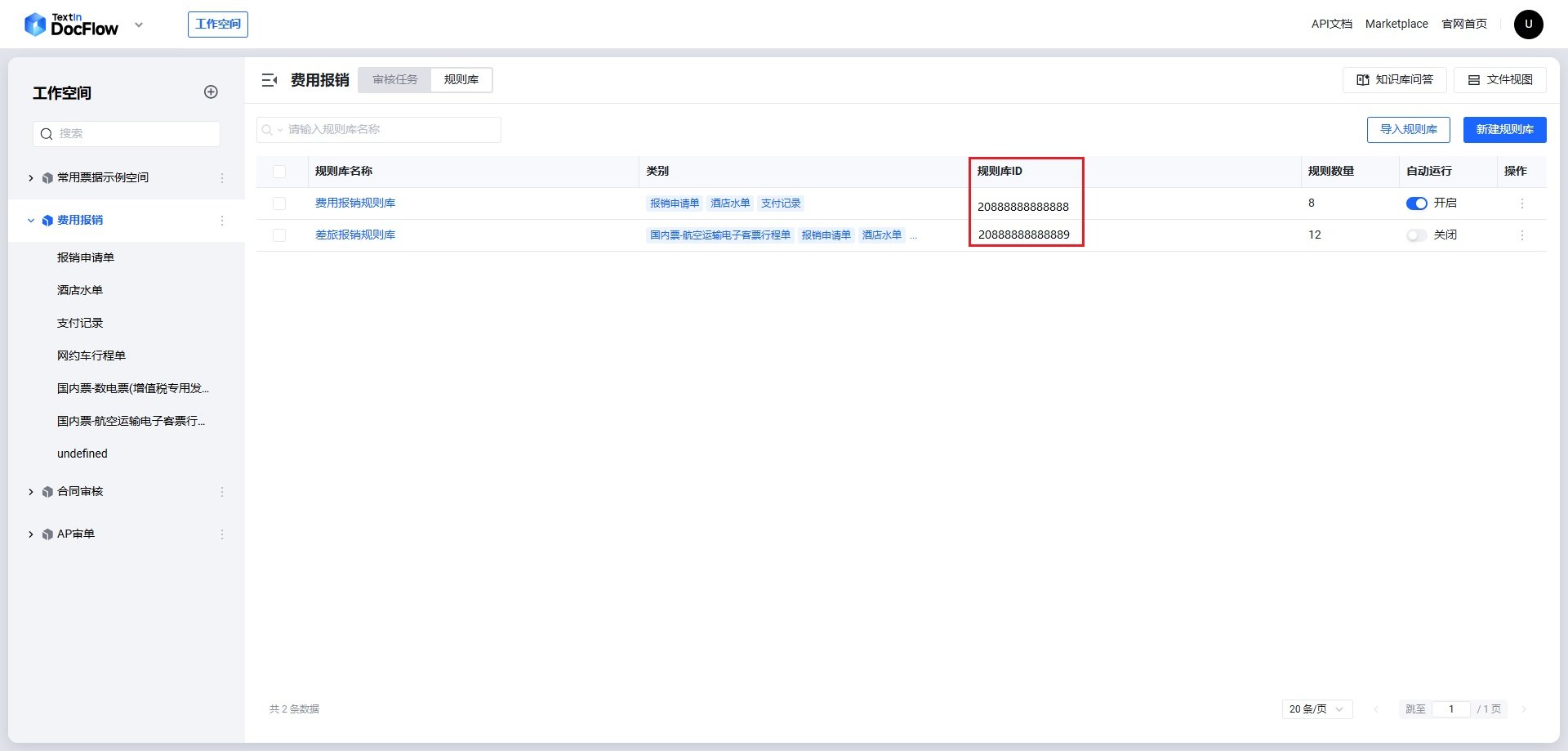Select 支付记录 in sidebar
Image resolution: width=1568 pixels, height=751 pixels.
pyautogui.click(x=80, y=323)
